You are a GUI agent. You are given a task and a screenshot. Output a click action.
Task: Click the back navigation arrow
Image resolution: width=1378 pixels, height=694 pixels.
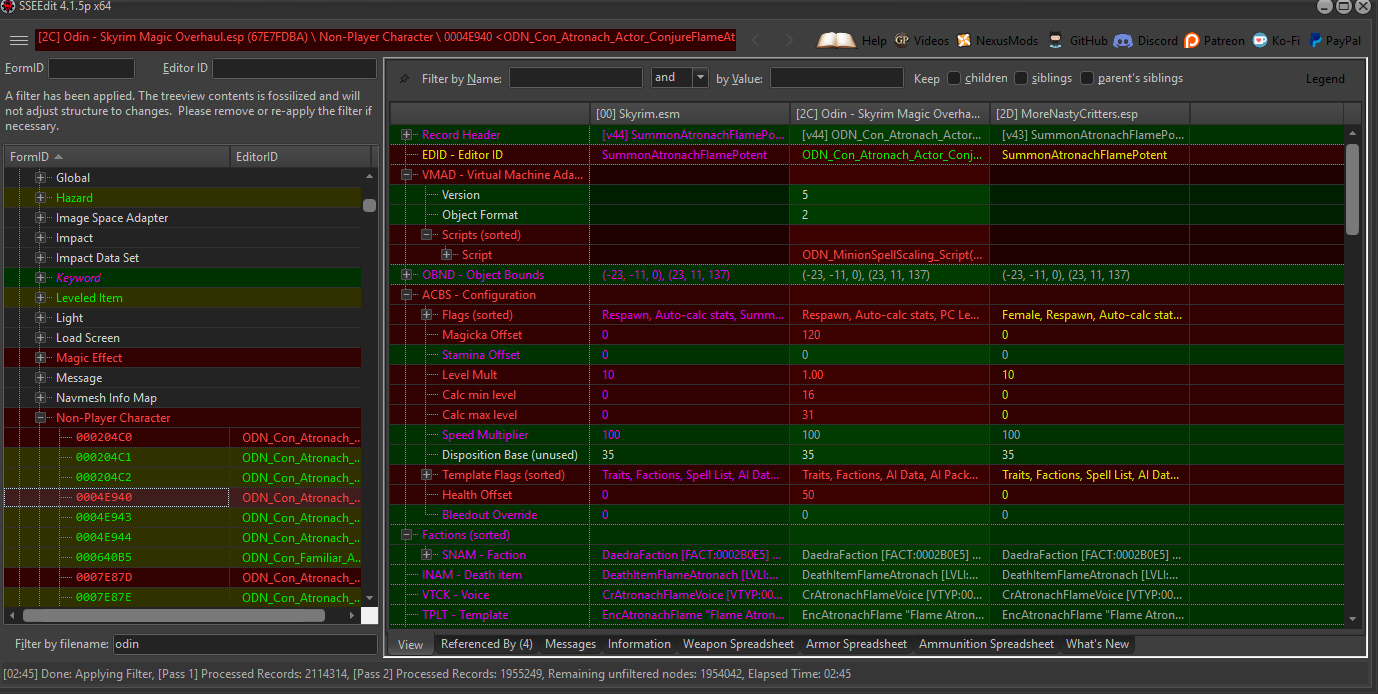(x=756, y=41)
